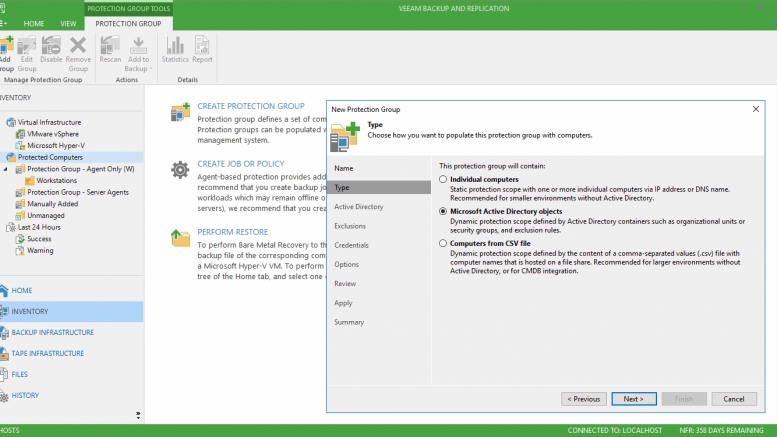Screen dimensions: 777x437
Task: Click the Rescan ribbon icon
Action: (x=110, y=45)
